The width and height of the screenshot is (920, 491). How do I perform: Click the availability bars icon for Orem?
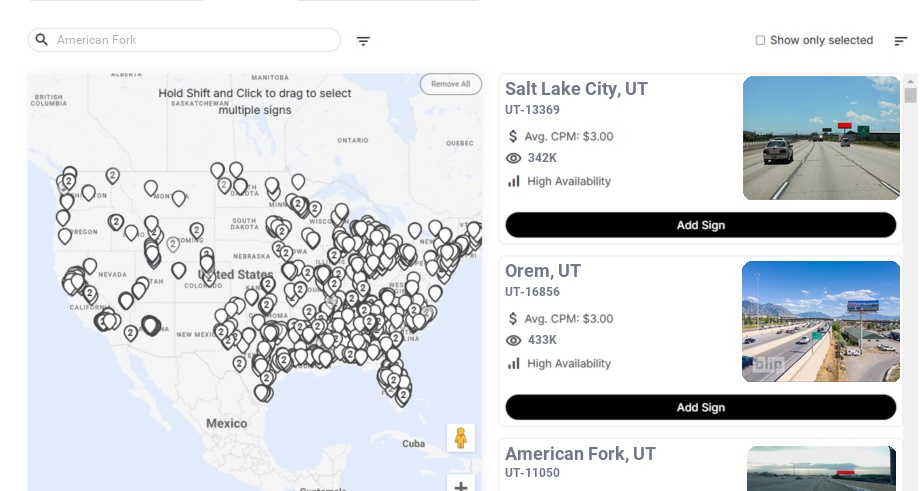coord(514,363)
